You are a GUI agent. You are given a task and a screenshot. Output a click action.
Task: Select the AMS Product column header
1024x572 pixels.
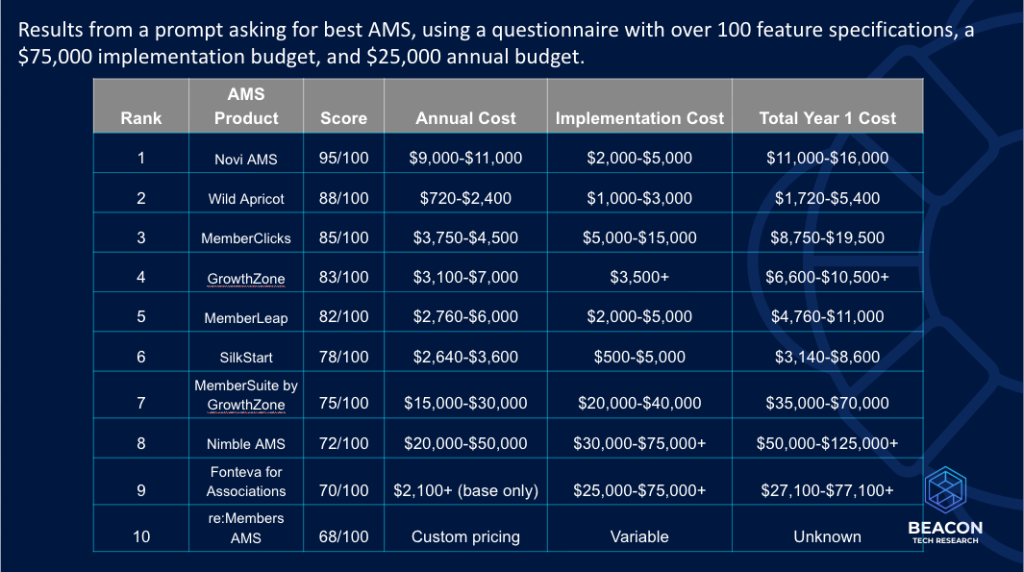coord(246,106)
